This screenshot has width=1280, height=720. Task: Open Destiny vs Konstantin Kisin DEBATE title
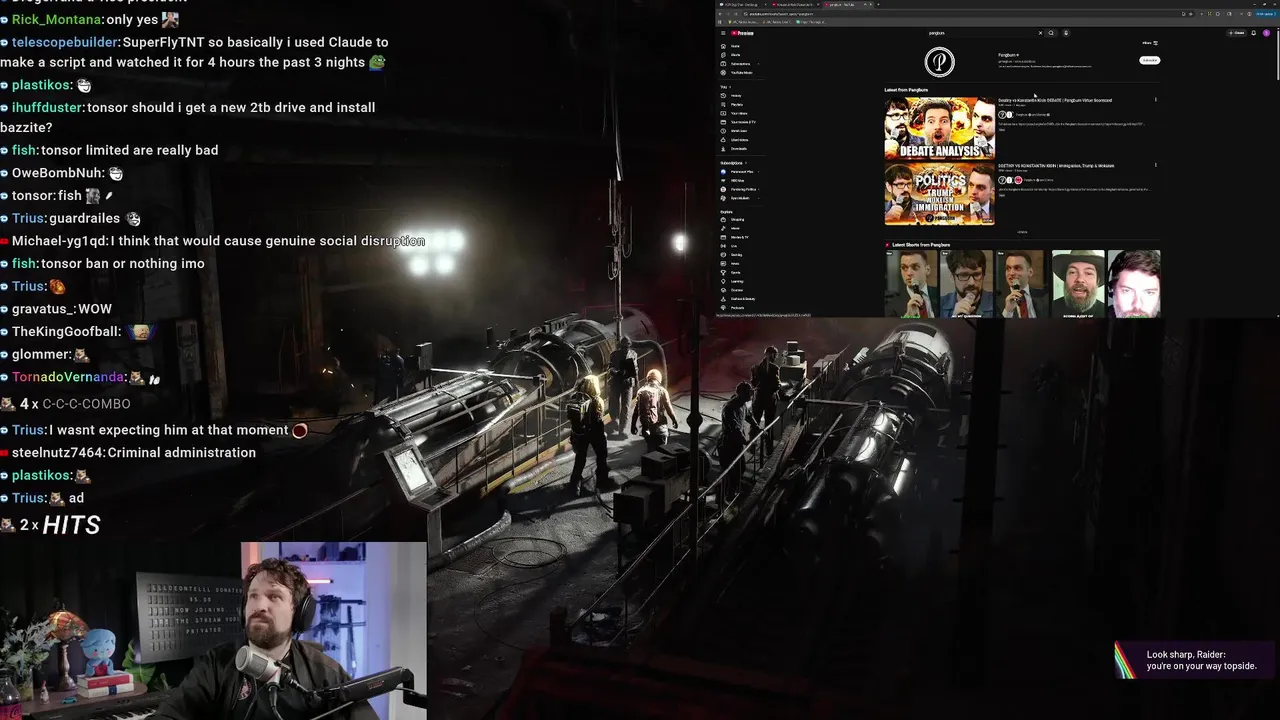pos(1055,100)
